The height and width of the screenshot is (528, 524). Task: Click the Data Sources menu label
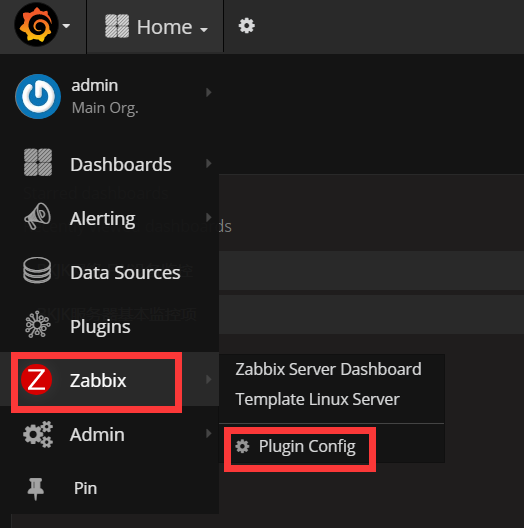[x=125, y=272]
